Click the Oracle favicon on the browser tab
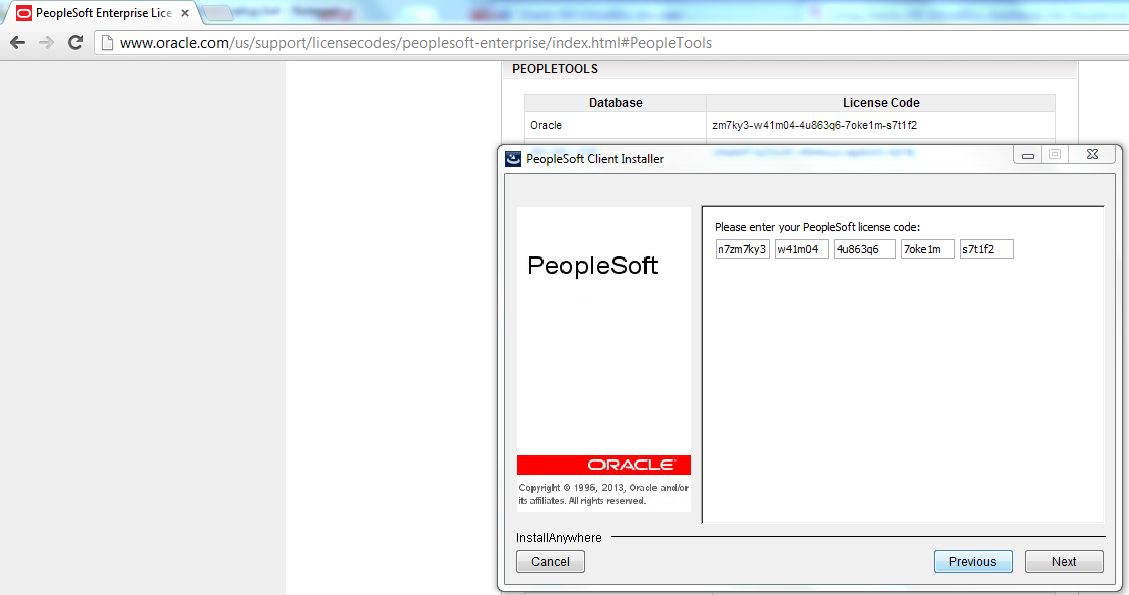This screenshot has height=595, width=1129. 24,13
